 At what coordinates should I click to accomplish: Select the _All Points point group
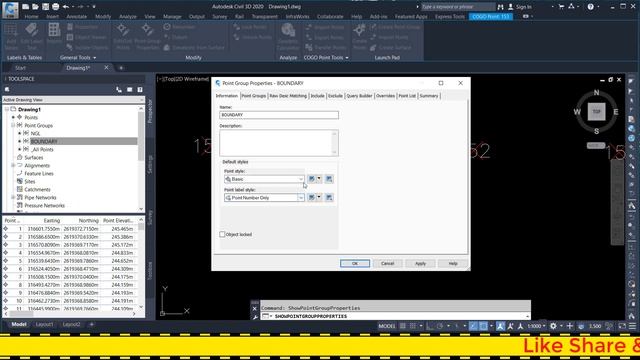coord(42,149)
